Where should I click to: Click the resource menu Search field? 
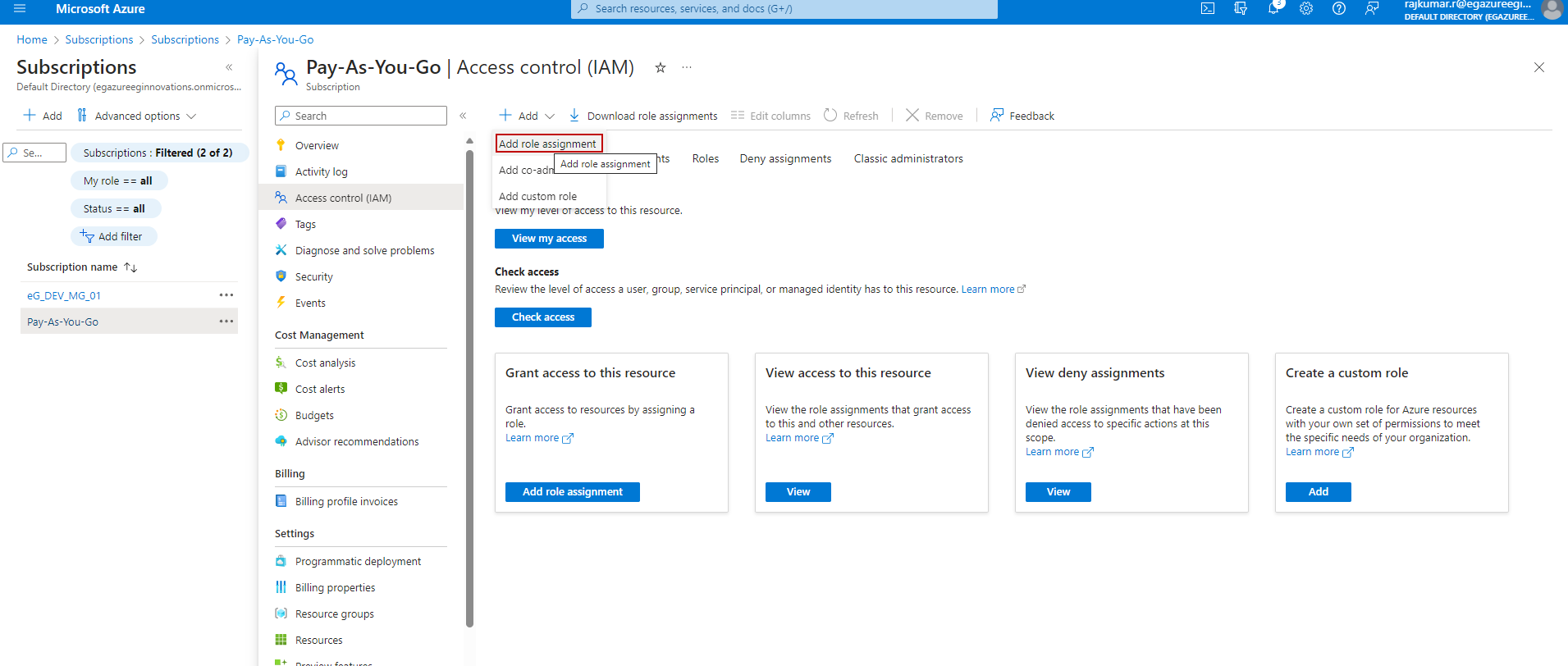361,116
